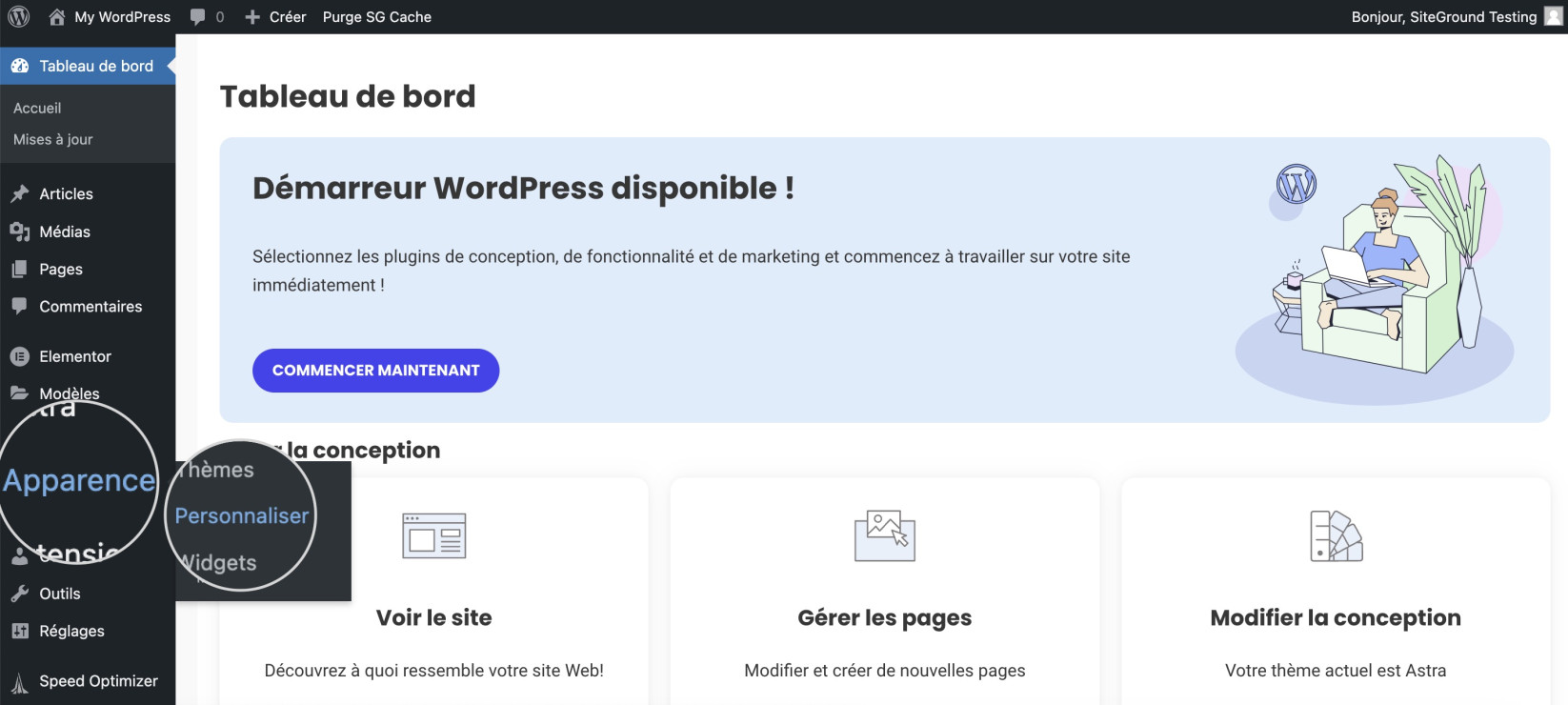This screenshot has width=1568, height=705.
Task: Click the Réglages settings icon
Action: [x=19, y=631]
